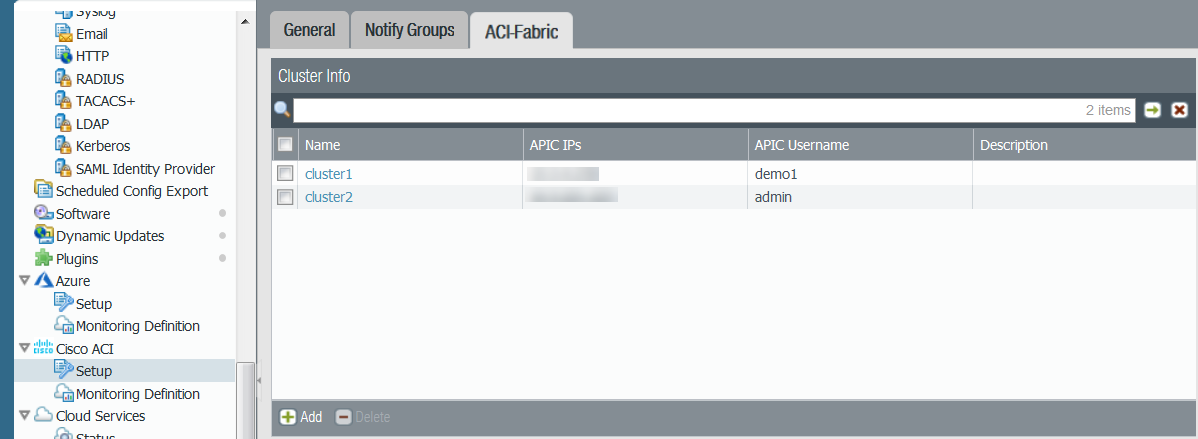Check the cluster2 row checkbox
This screenshot has height=439, width=1198.
point(285,197)
